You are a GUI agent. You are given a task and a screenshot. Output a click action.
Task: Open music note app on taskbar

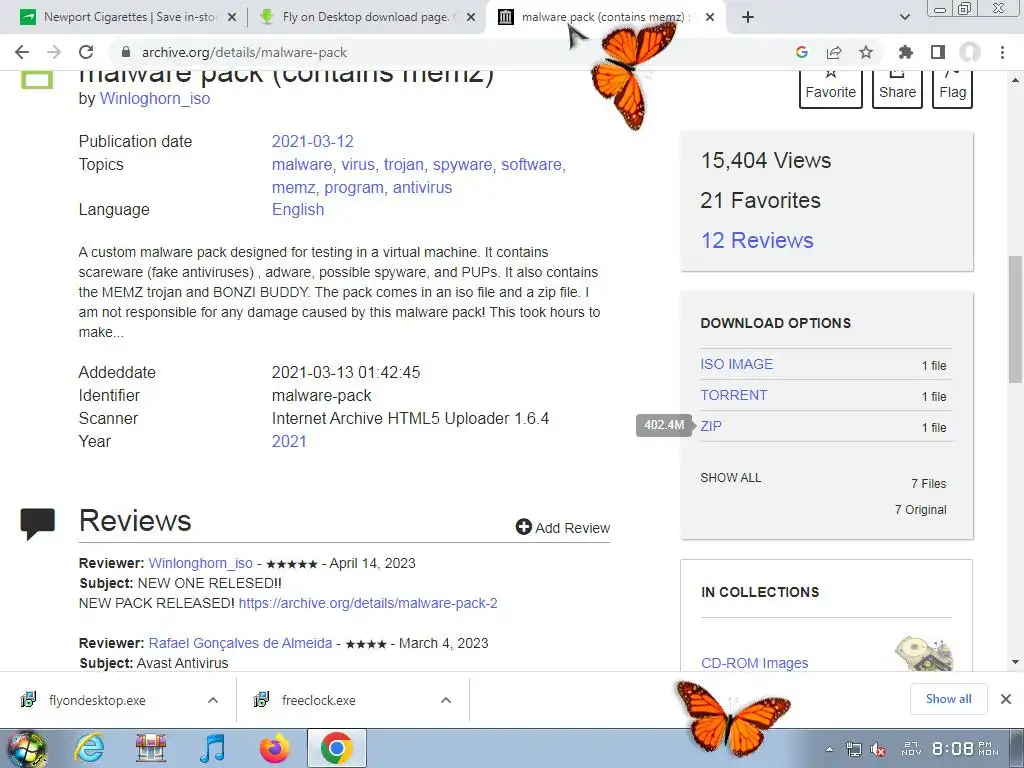(x=212, y=748)
